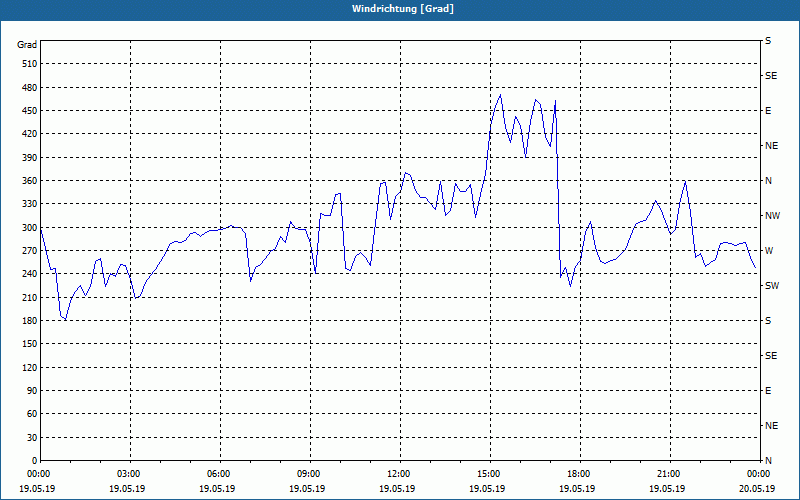
Task: Click the 19.05.19 date under 12:00
Action: [x=397, y=489]
